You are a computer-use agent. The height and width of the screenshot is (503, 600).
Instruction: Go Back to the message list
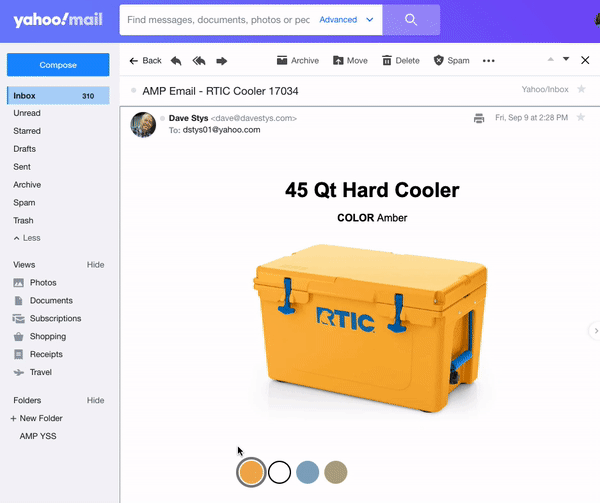tap(145, 60)
